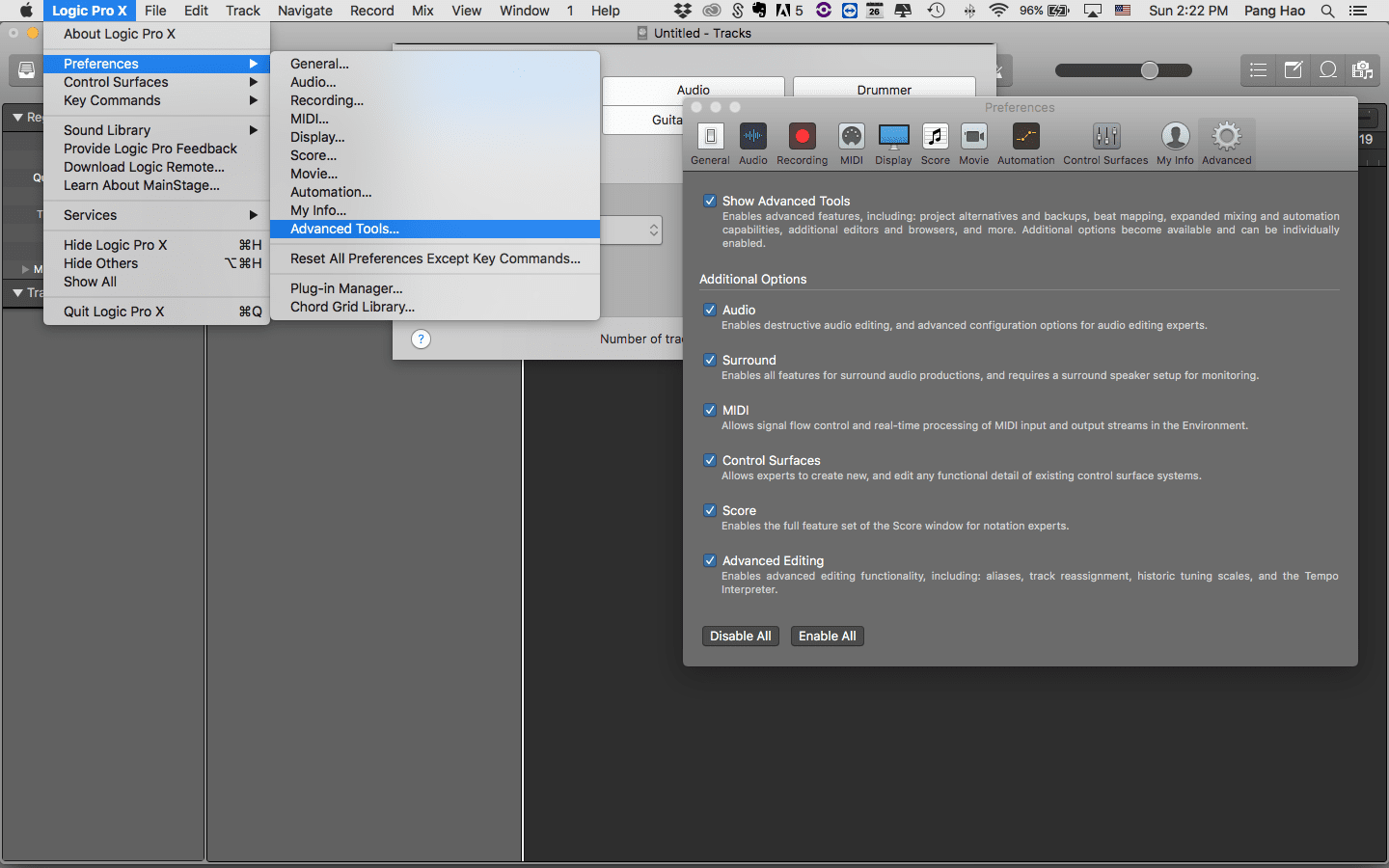Open the MIDI preferences icon
1389x868 pixels.
851,137
